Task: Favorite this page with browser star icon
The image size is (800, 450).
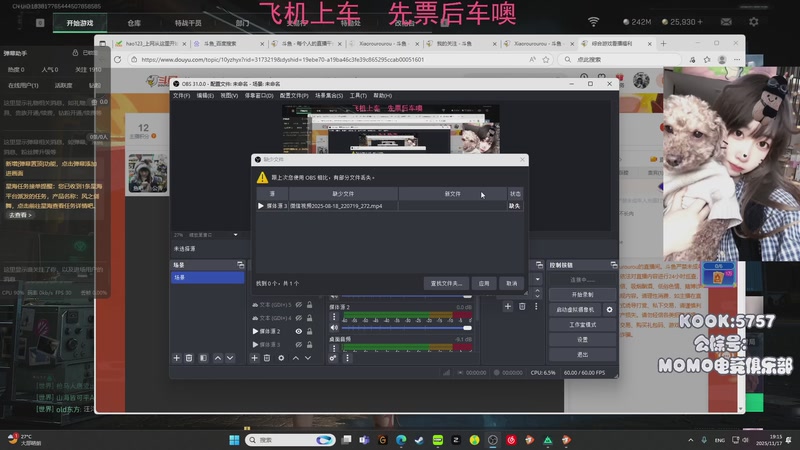Action: point(546,60)
